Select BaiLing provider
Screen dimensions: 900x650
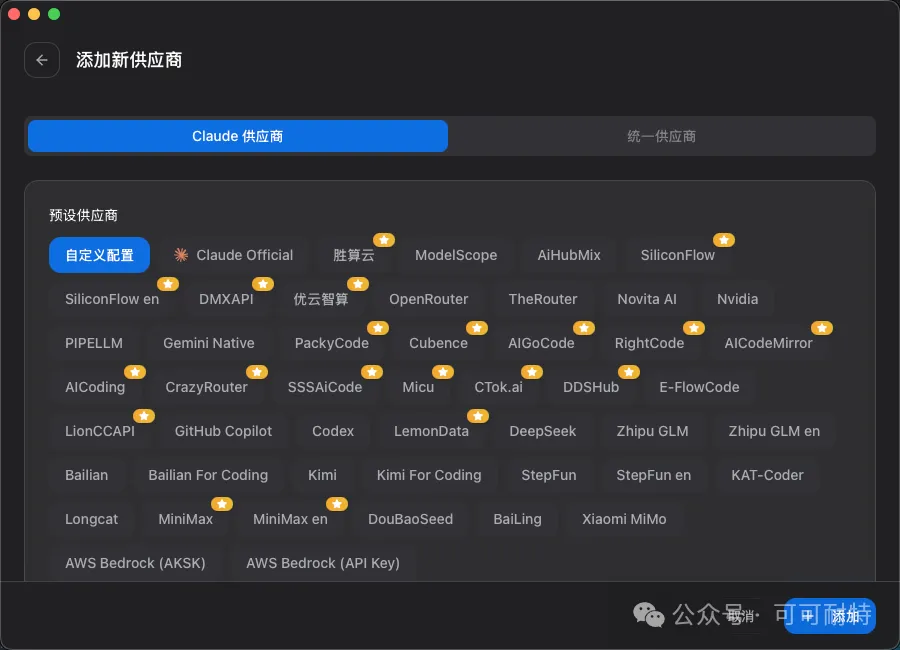pos(518,519)
